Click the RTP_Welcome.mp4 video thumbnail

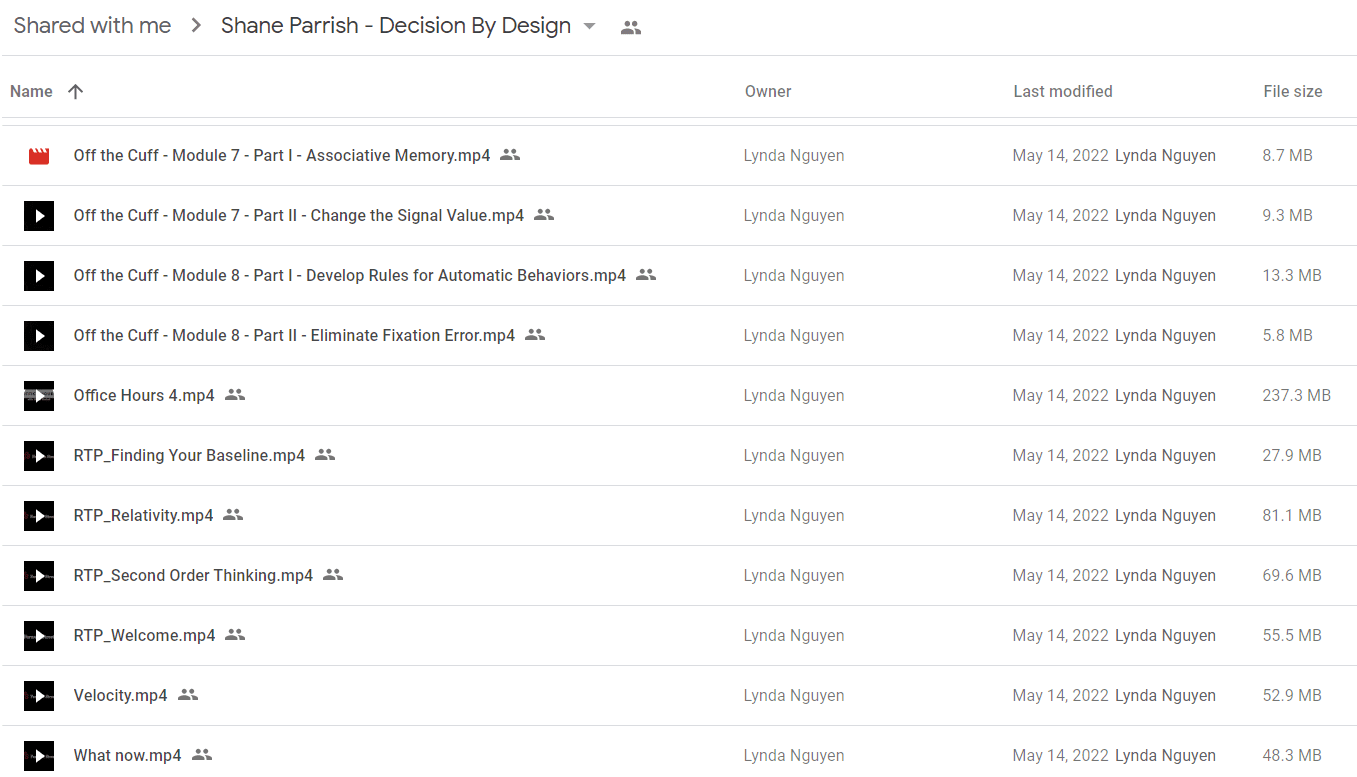pos(39,636)
